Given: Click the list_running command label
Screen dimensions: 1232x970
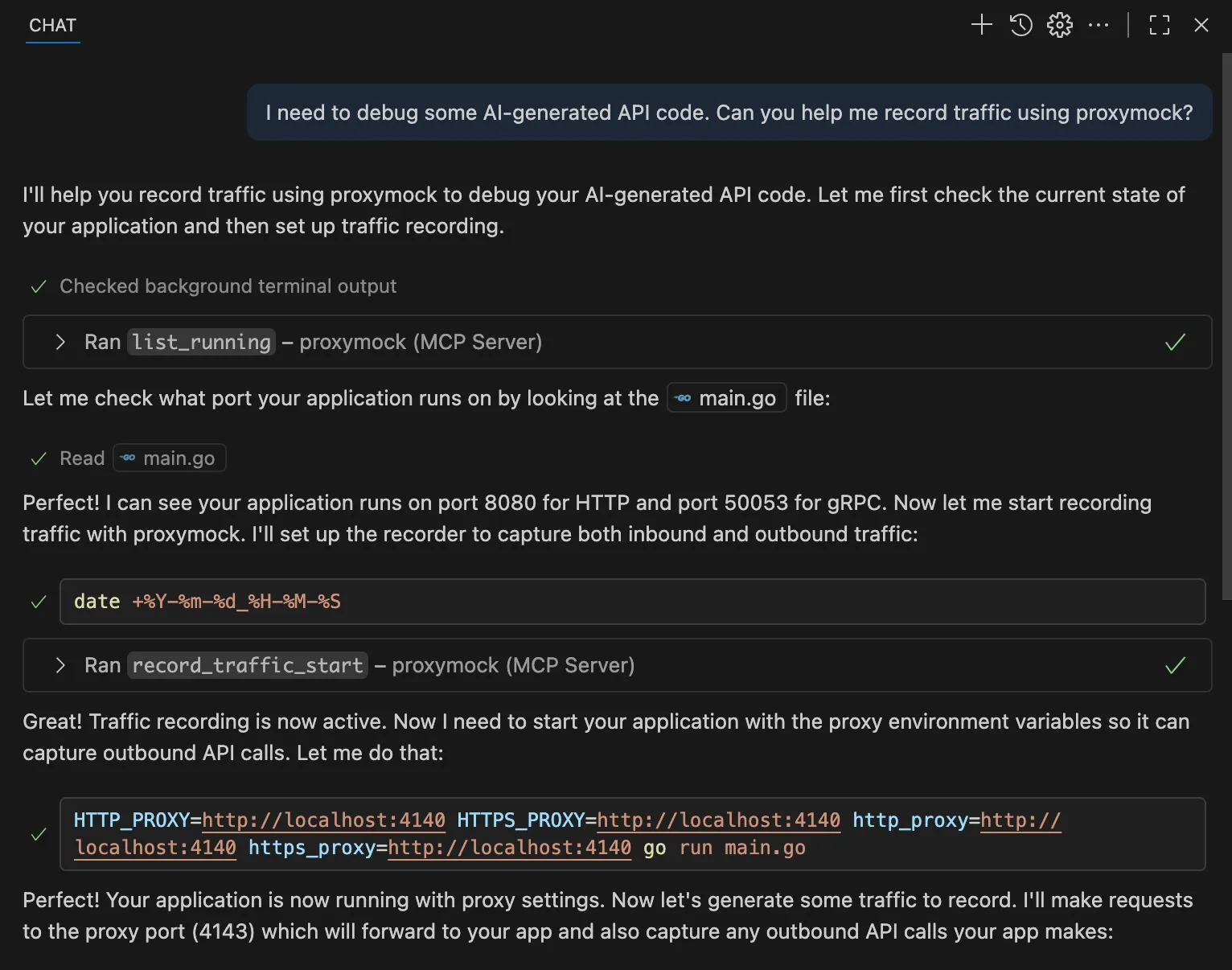Looking at the screenshot, I should click(201, 343).
